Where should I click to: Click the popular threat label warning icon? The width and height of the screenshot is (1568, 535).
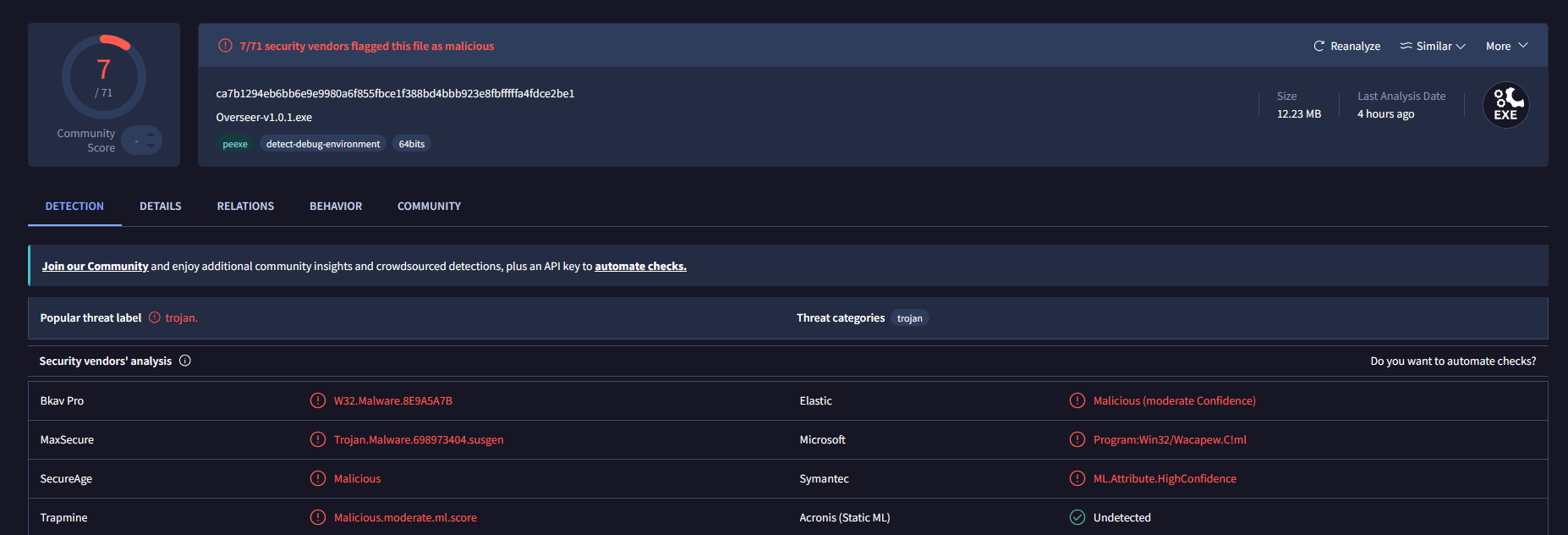click(x=155, y=317)
